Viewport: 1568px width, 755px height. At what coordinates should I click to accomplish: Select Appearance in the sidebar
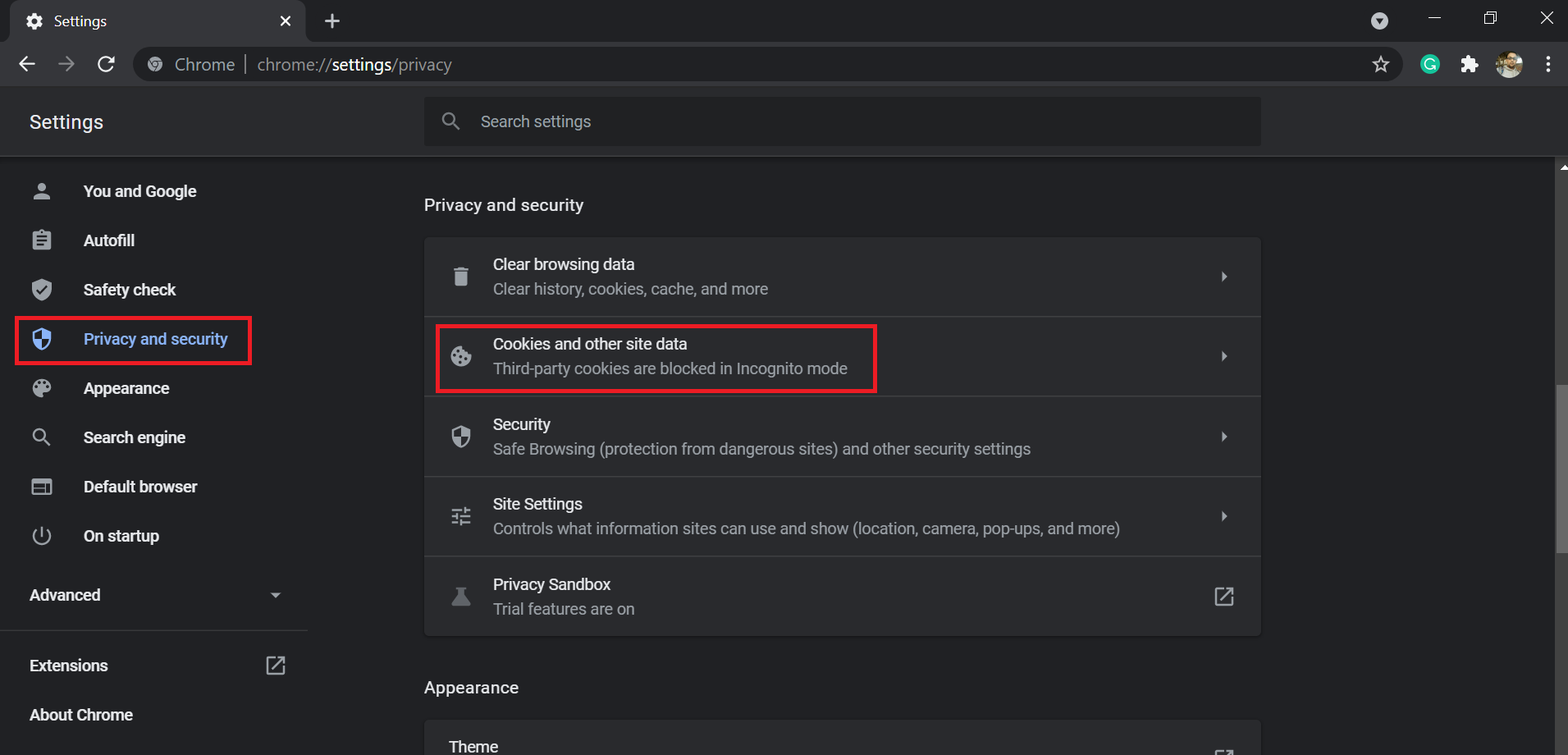126,388
